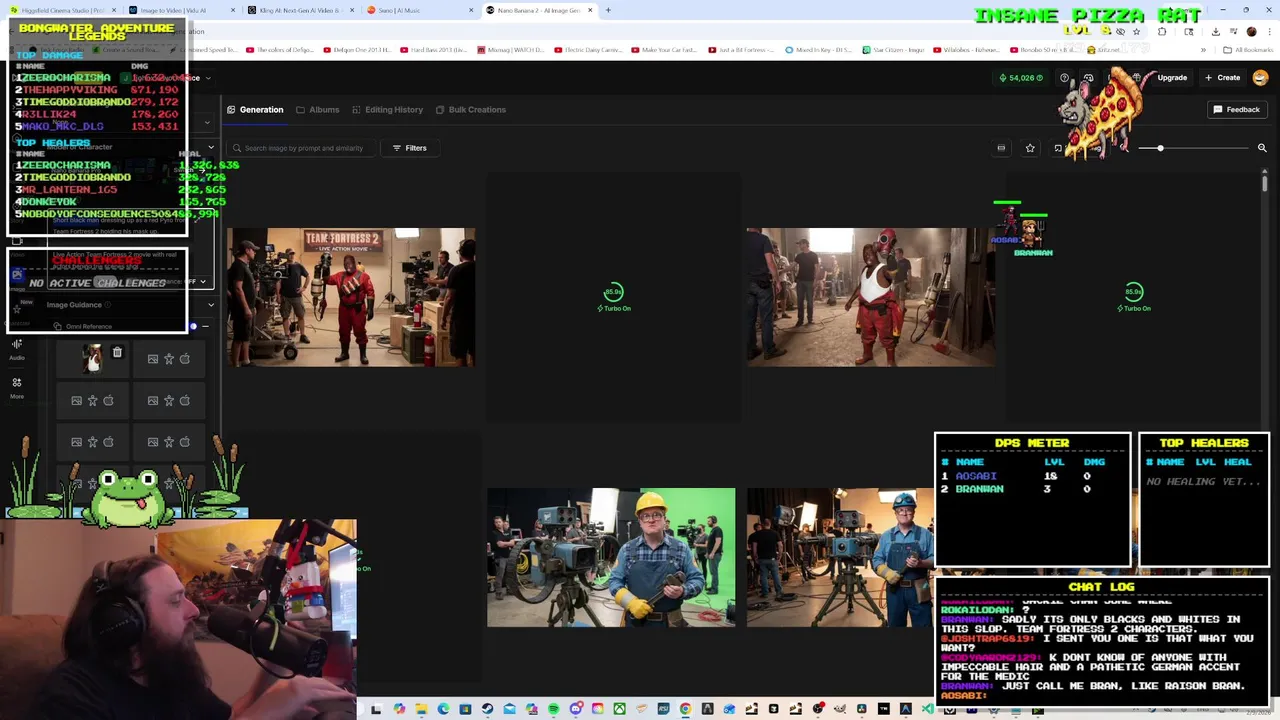Switch to the Generation tab
Viewport: 1280px width, 720px height.
pyautogui.click(x=255, y=109)
